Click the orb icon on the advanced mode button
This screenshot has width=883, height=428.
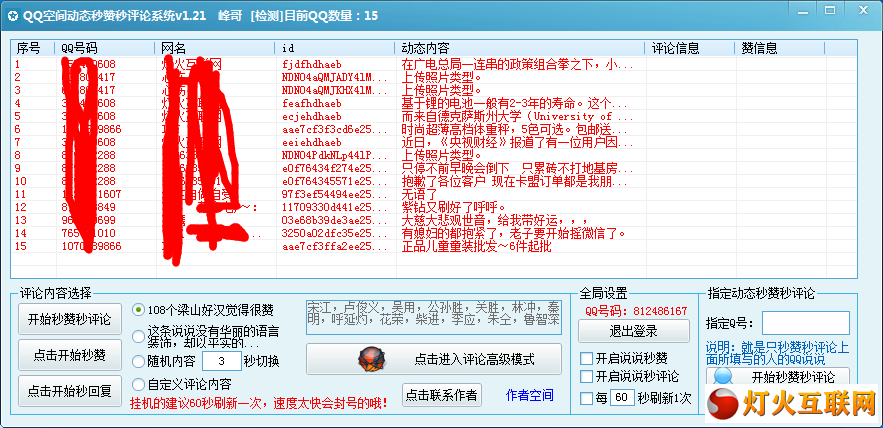tap(372, 359)
